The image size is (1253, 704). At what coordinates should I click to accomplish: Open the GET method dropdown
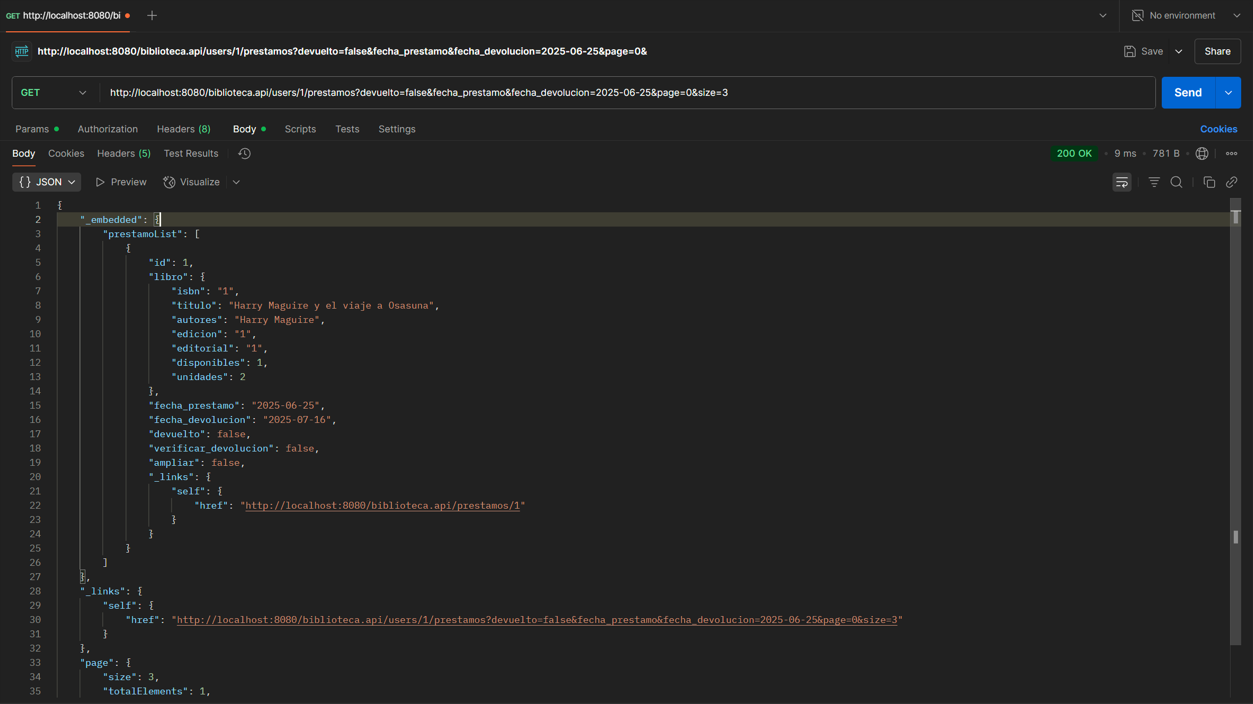coord(54,93)
